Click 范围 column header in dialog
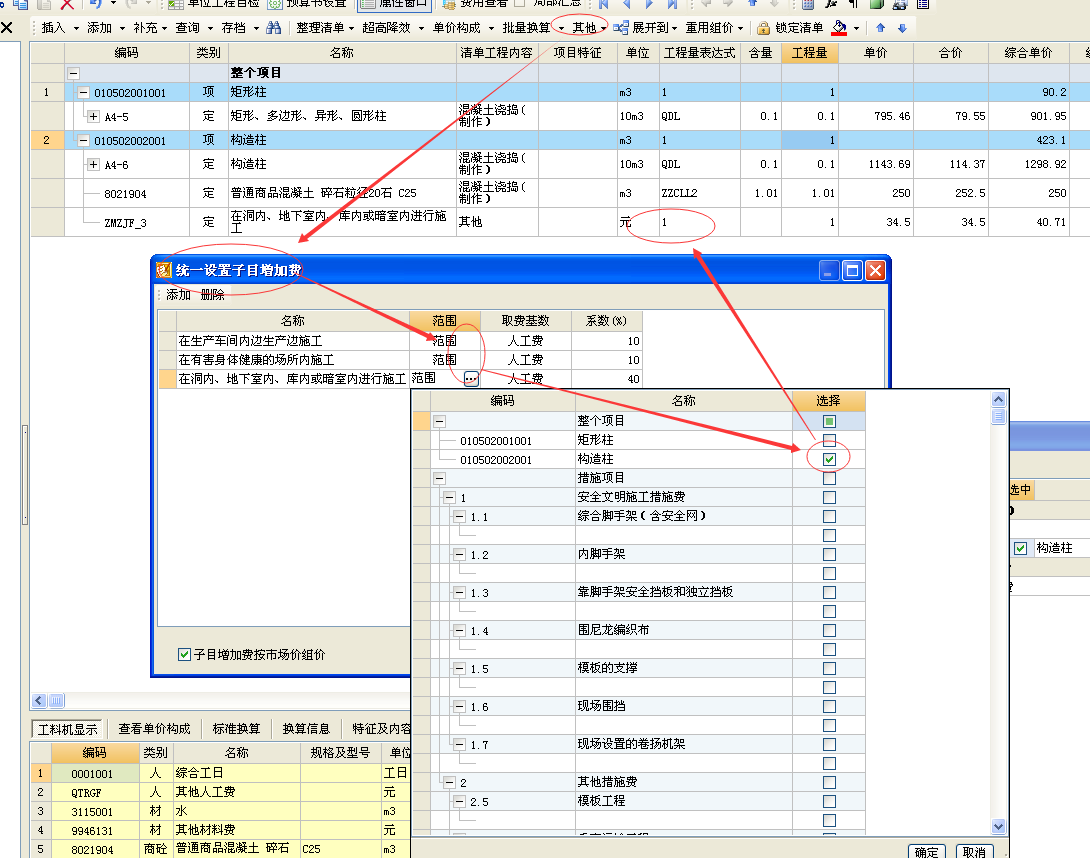The image size is (1090, 858). pyautogui.click(x=445, y=321)
